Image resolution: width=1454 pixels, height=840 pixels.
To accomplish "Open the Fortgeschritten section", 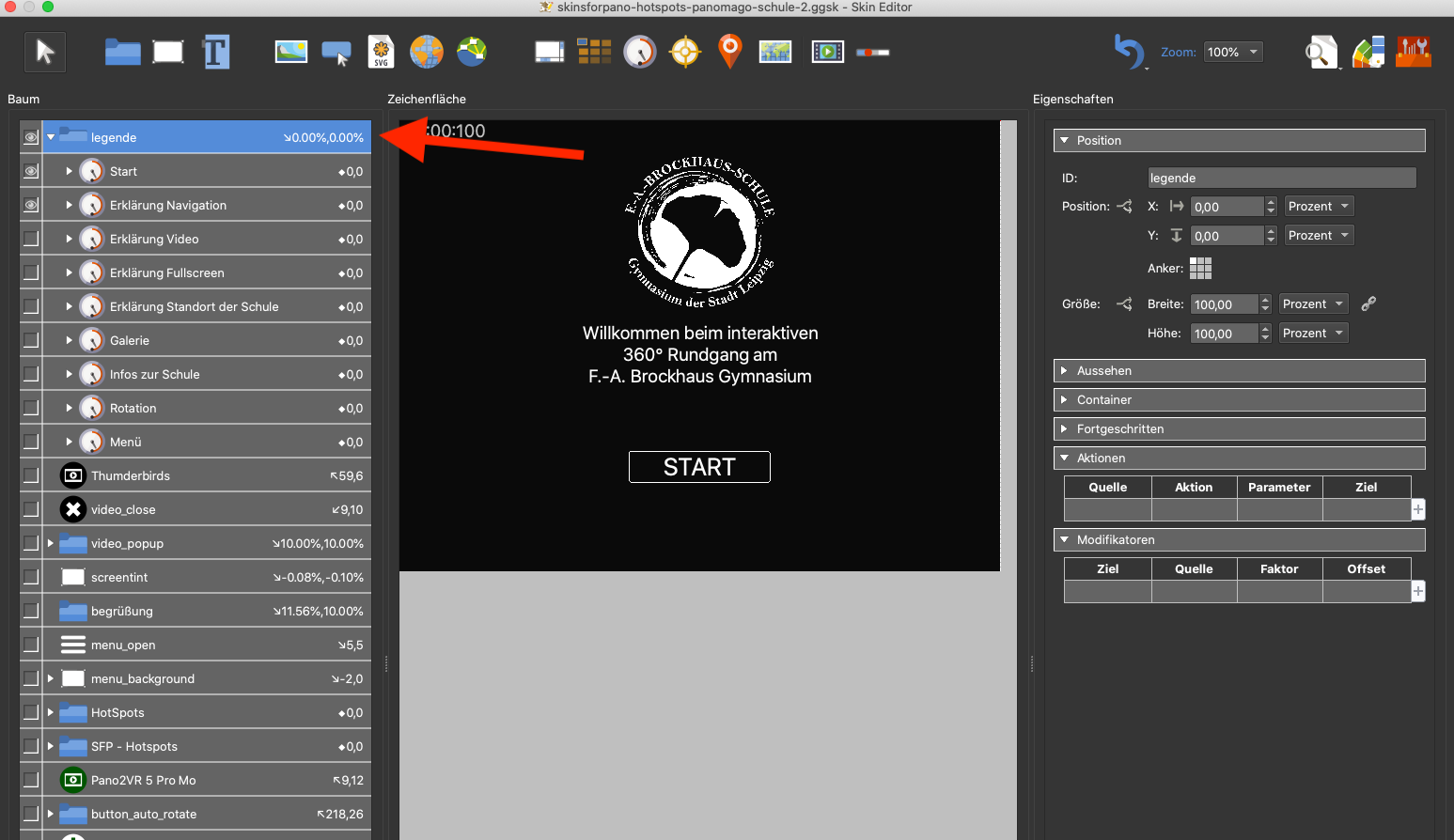I will click(1240, 428).
